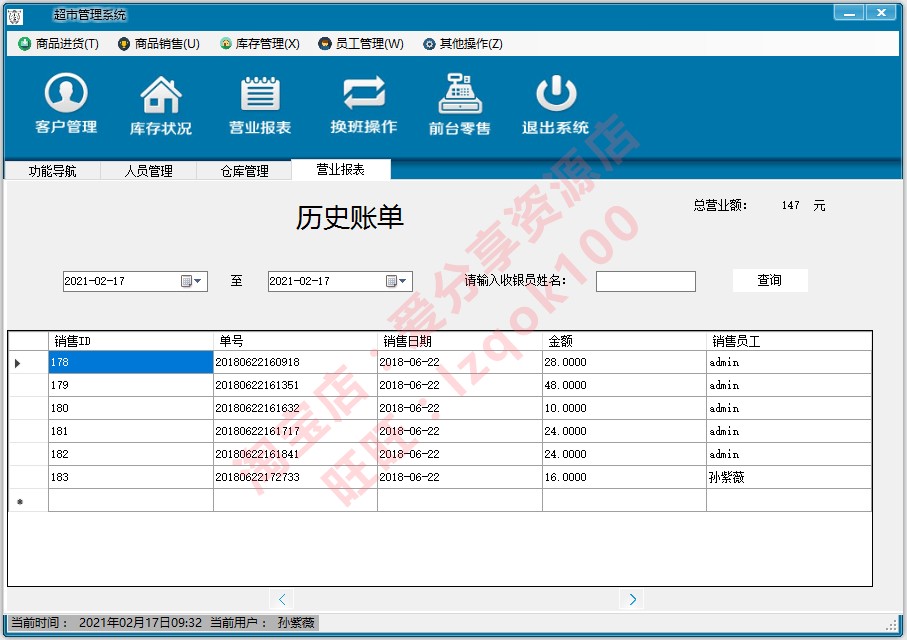Select the cell with sale ID 180
907x640 pixels.
[x=131, y=409]
